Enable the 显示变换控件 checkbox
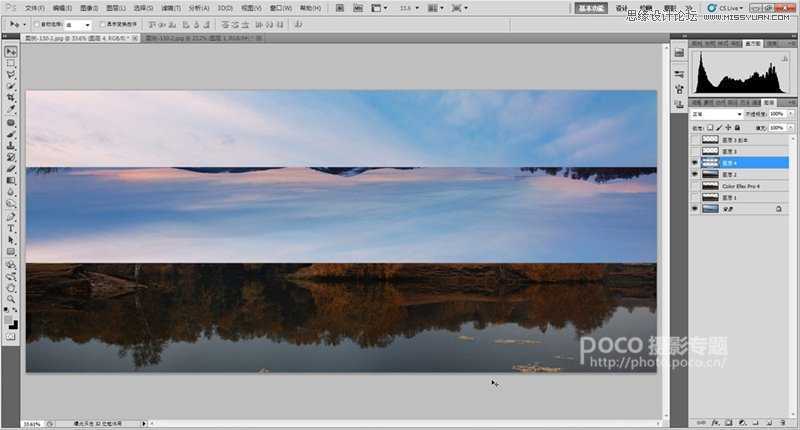 tap(103, 24)
